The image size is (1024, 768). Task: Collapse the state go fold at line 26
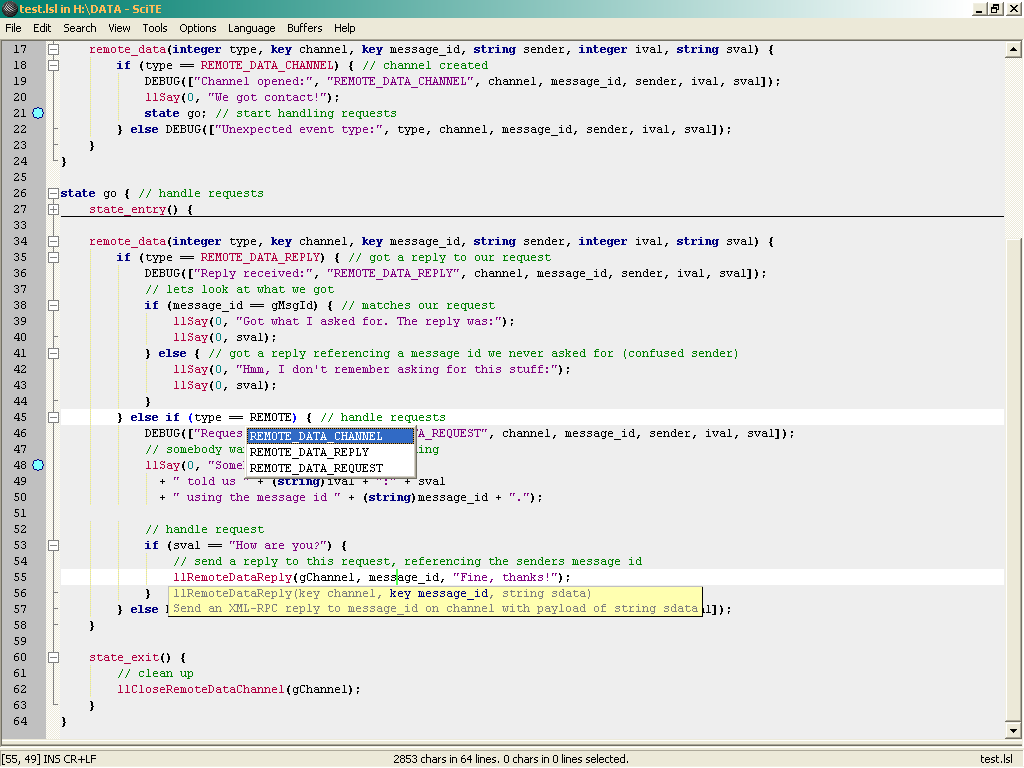click(x=54, y=193)
